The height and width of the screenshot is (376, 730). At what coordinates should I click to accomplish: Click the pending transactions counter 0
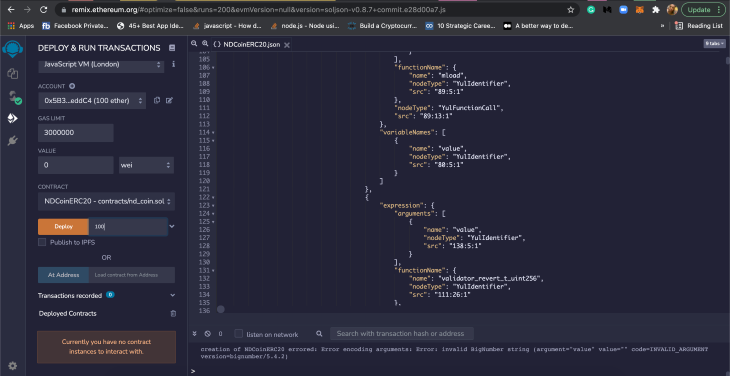[220, 334]
